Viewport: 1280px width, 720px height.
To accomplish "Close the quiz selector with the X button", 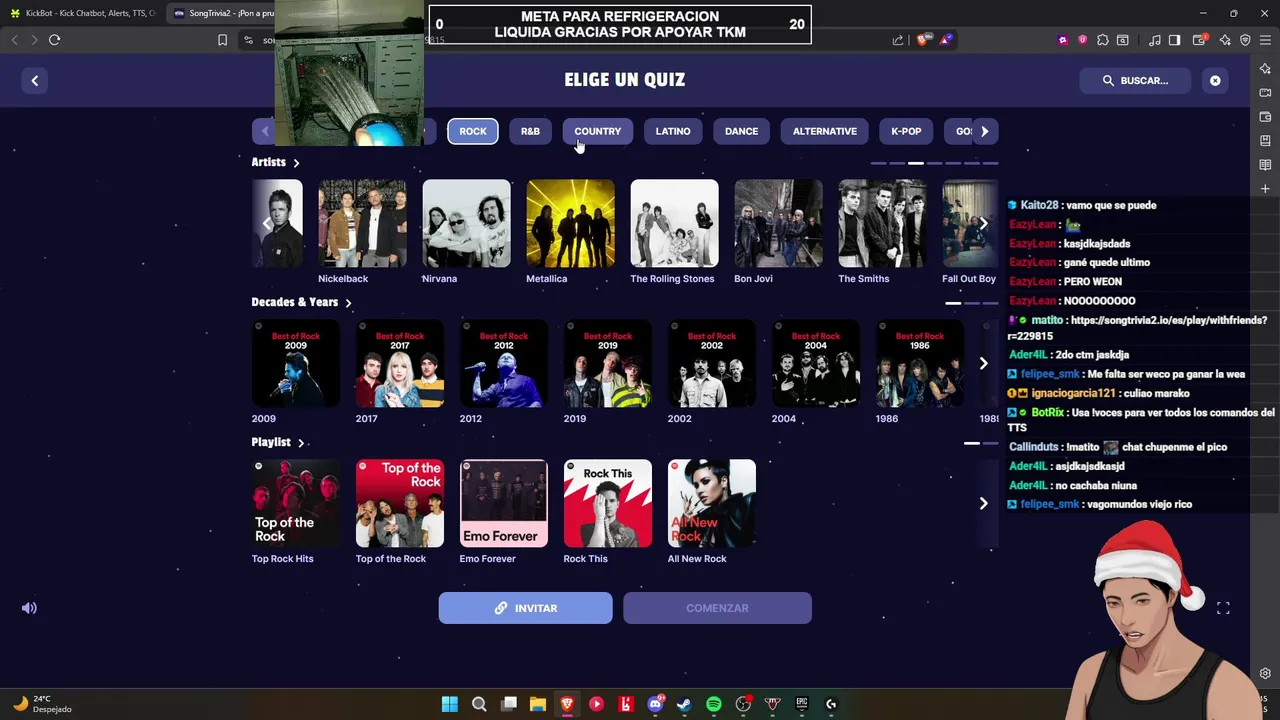I will (1215, 80).
